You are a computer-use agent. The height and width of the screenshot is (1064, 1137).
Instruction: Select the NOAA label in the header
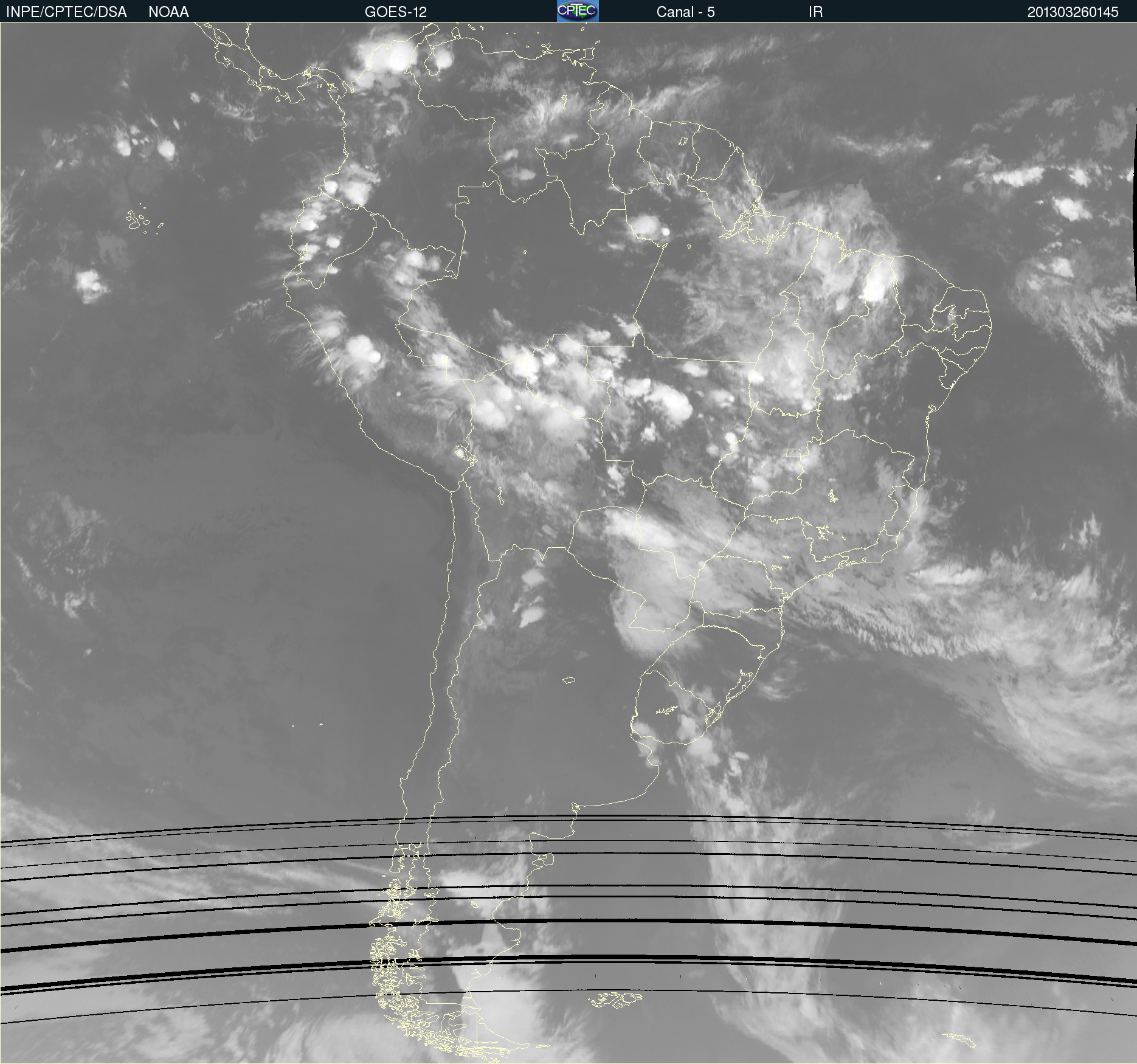click(x=168, y=12)
